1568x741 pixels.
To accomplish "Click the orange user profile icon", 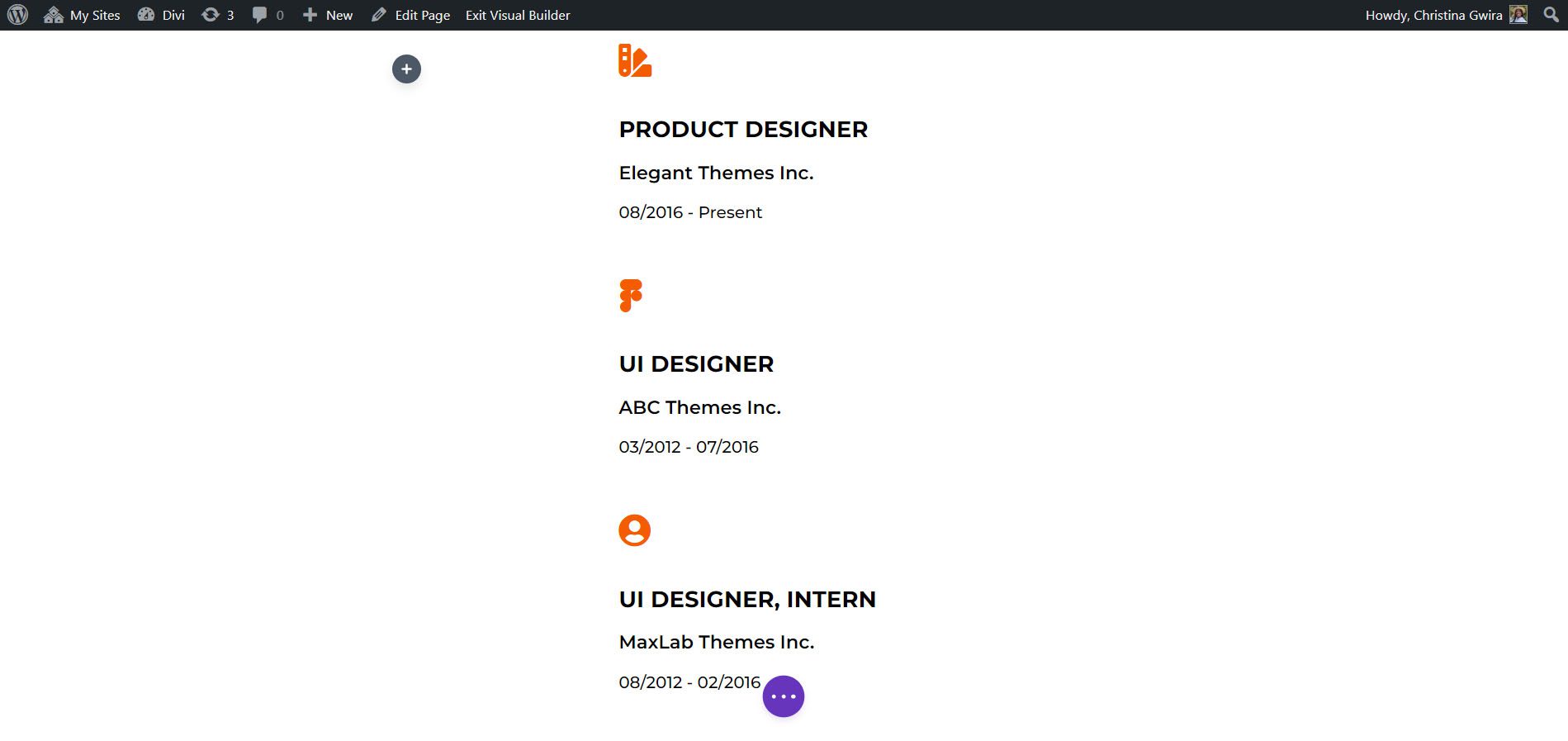I will click(634, 530).
